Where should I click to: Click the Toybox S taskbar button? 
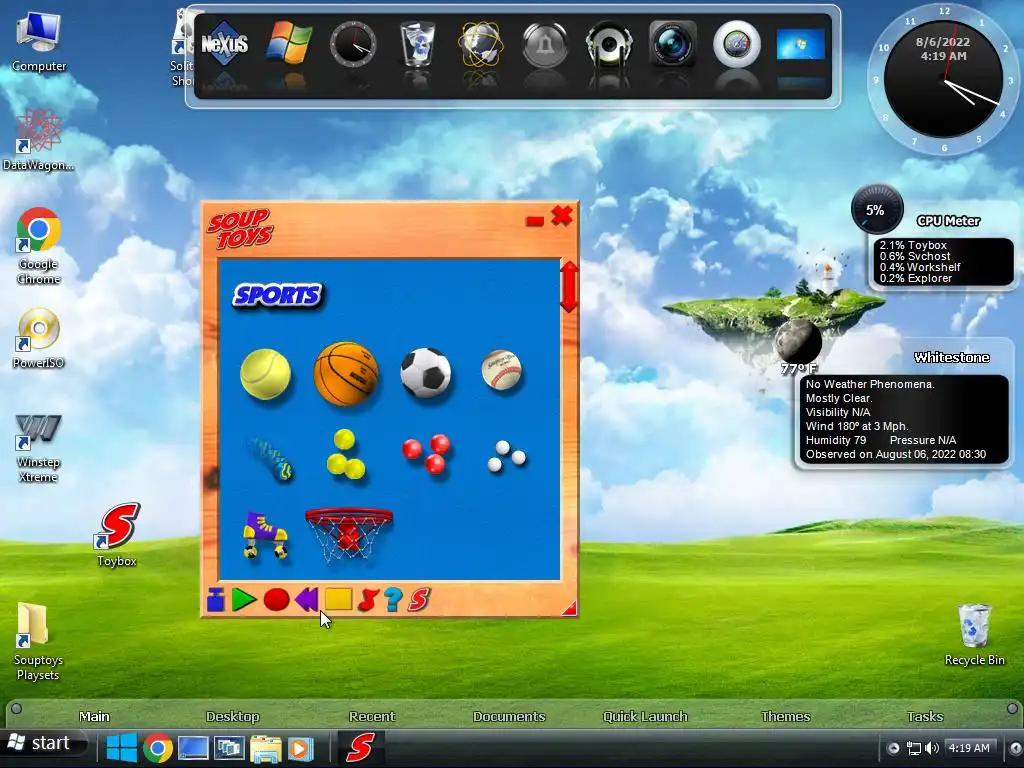click(360, 747)
